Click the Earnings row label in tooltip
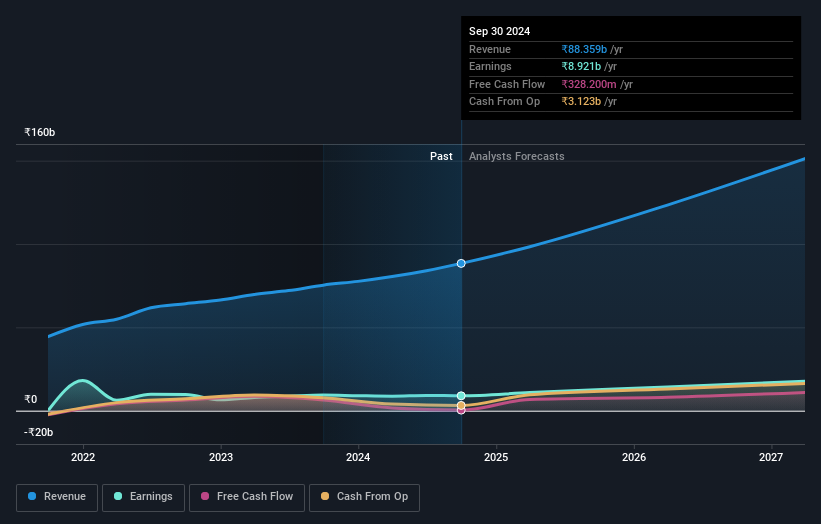The image size is (821, 524). [490, 66]
